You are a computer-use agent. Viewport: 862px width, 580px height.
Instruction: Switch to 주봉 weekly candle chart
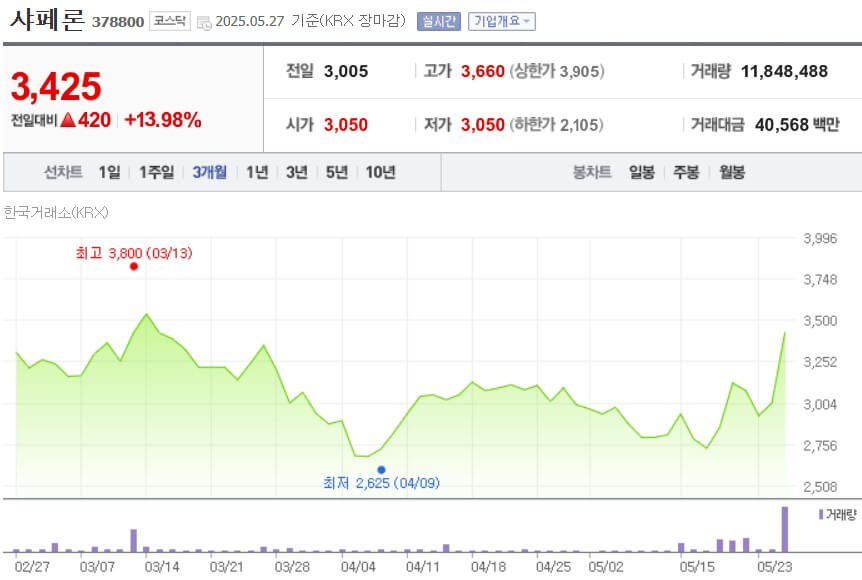click(x=687, y=172)
